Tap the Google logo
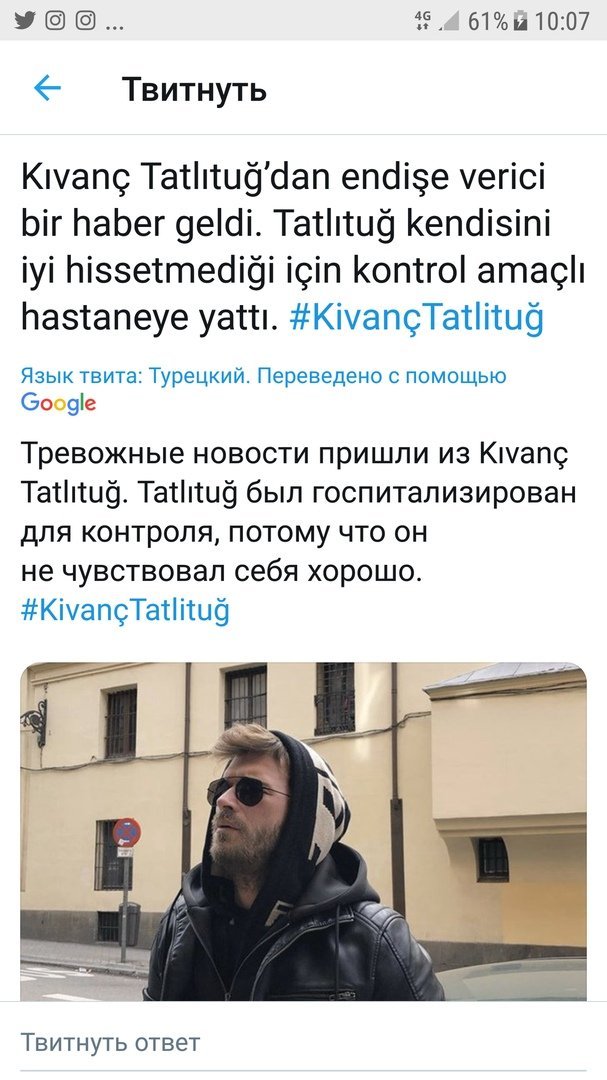This screenshot has width=607, height=1080. tap(59, 404)
